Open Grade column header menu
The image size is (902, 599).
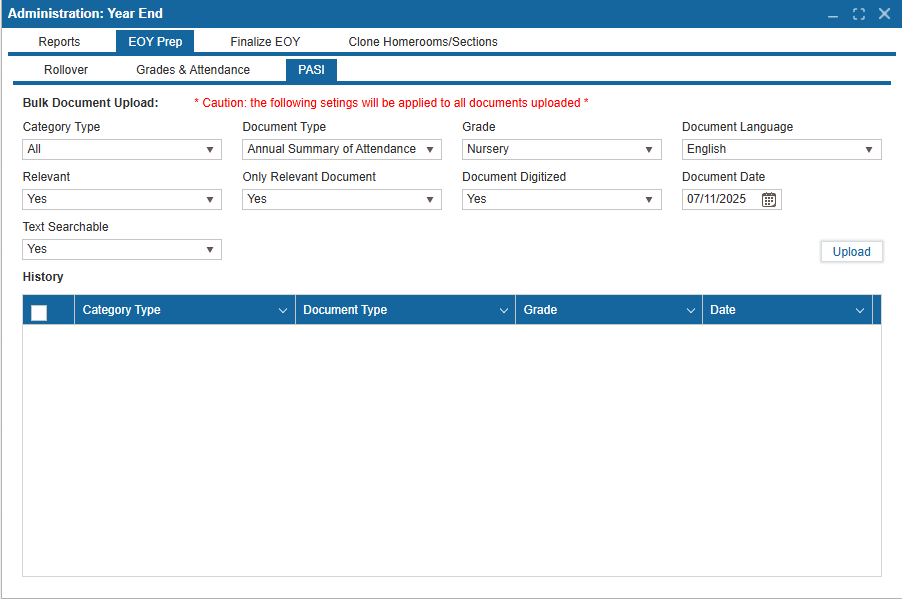point(690,311)
